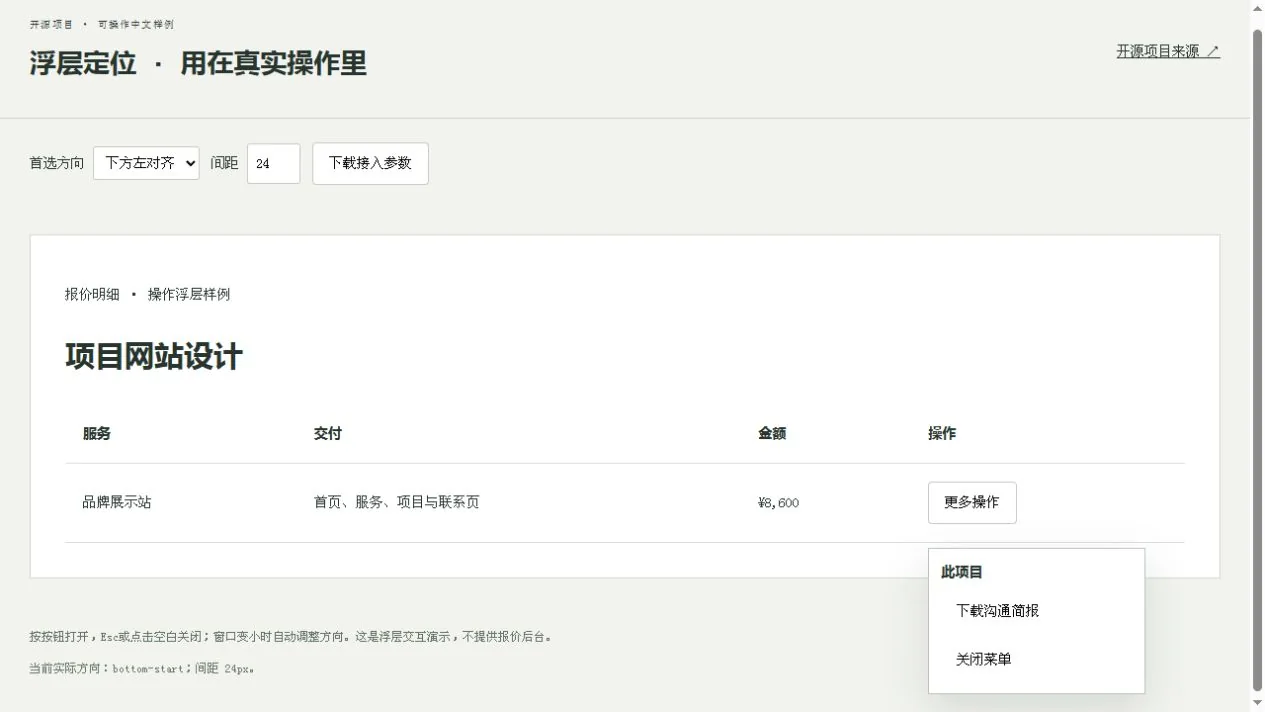Screen dimensions: 1265x712
Task: Click the 此项目 menu heading
Action: click(x=962, y=572)
